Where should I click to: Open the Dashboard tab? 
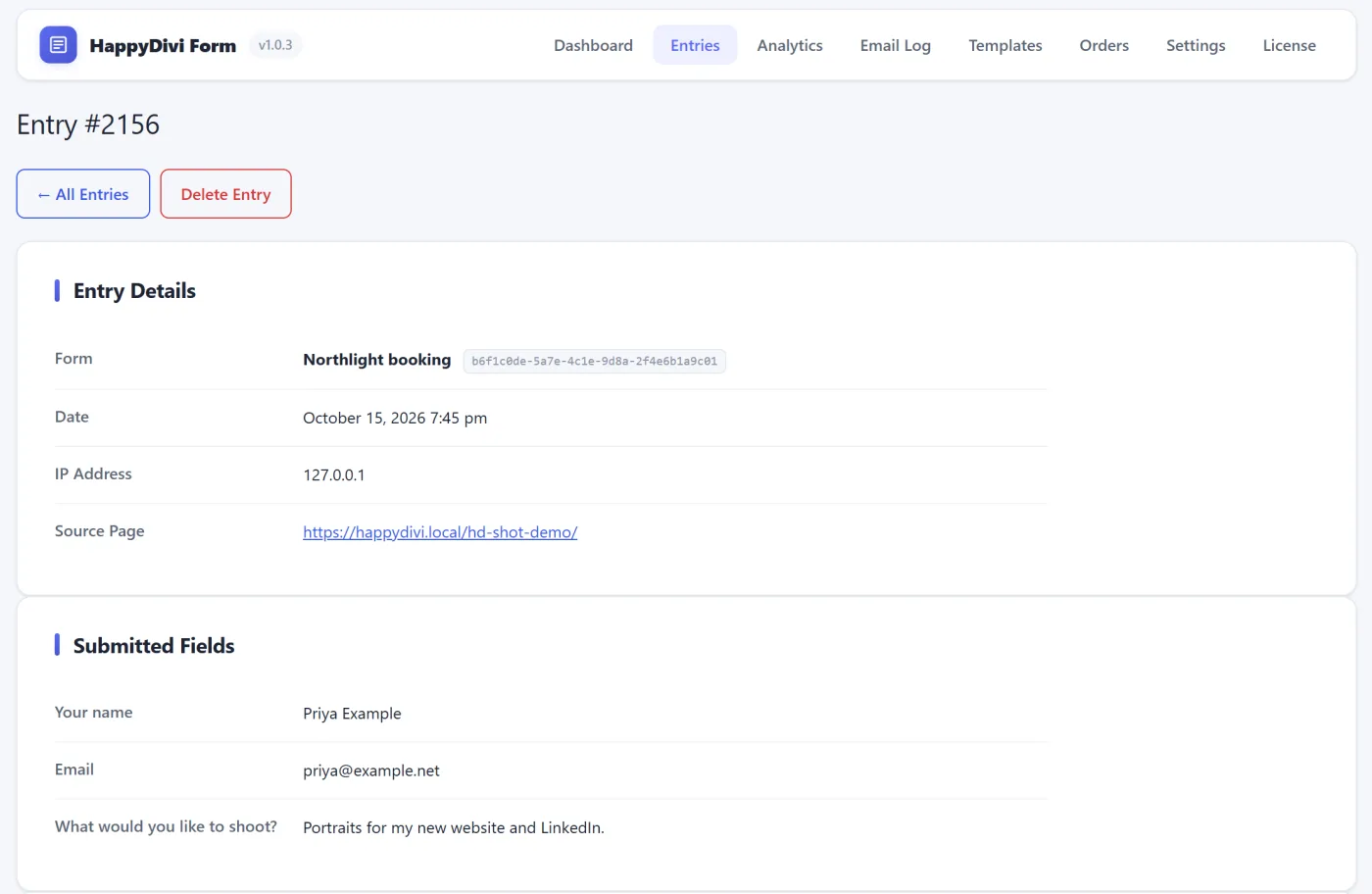(593, 45)
